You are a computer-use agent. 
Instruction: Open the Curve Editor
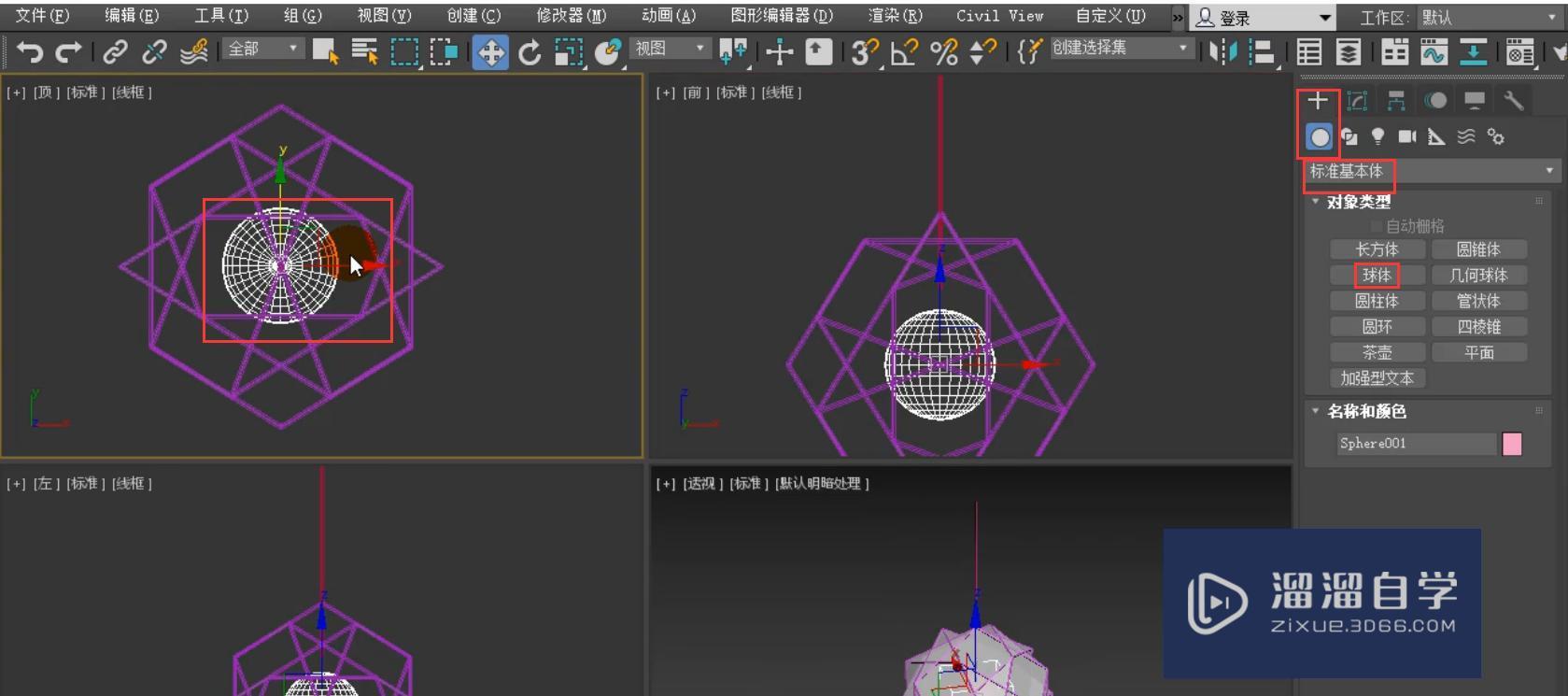click(x=1434, y=51)
